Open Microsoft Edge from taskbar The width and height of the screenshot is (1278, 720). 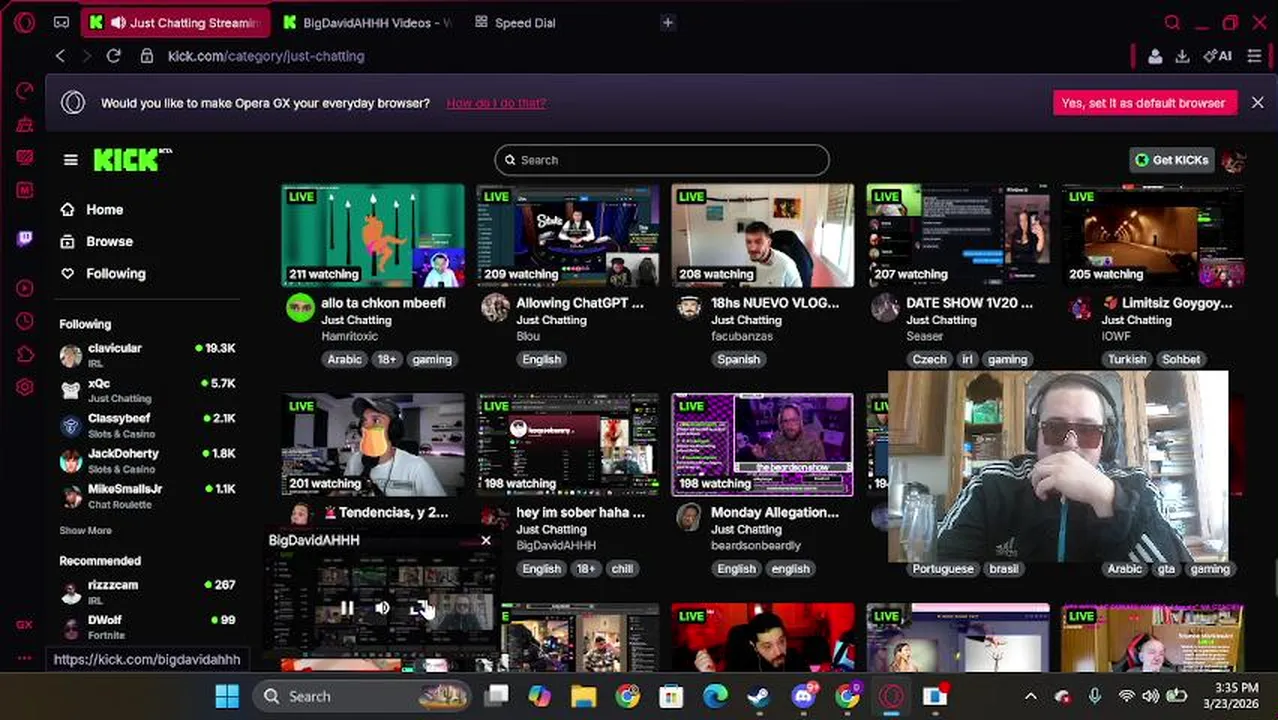pyautogui.click(x=715, y=696)
